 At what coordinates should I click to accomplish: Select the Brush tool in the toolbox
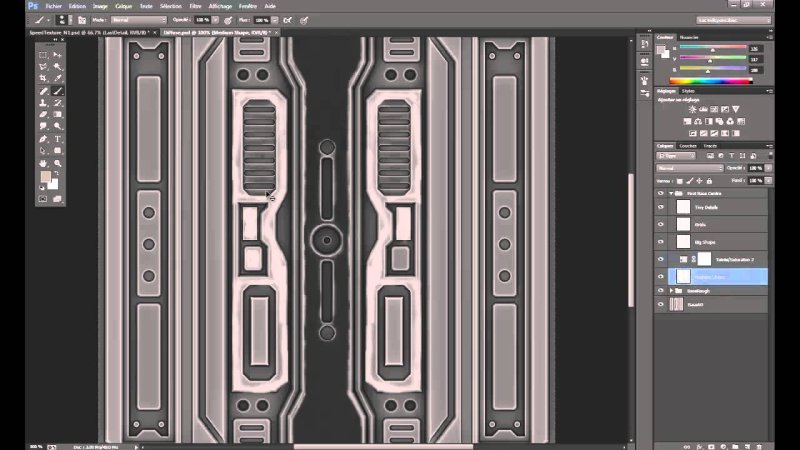pyautogui.click(x=57, y=91)
